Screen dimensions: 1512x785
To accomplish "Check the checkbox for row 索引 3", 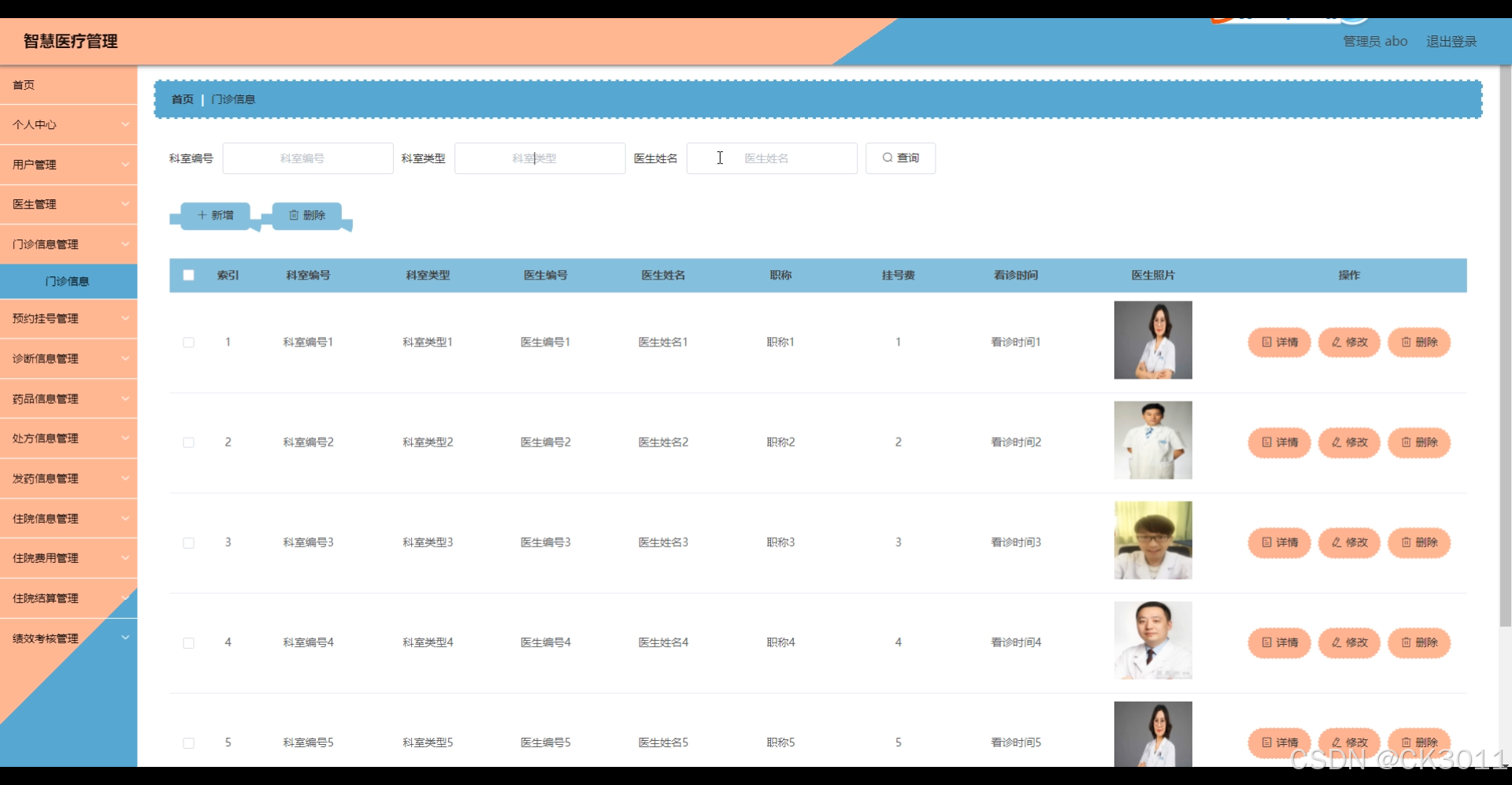I will (188, 542).
